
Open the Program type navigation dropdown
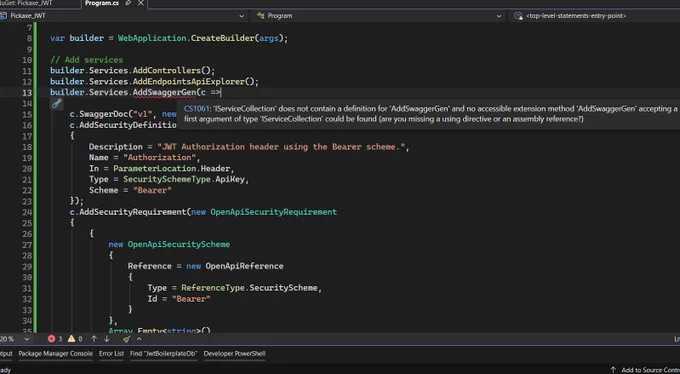pyautogui.click(x=499, y=16)
